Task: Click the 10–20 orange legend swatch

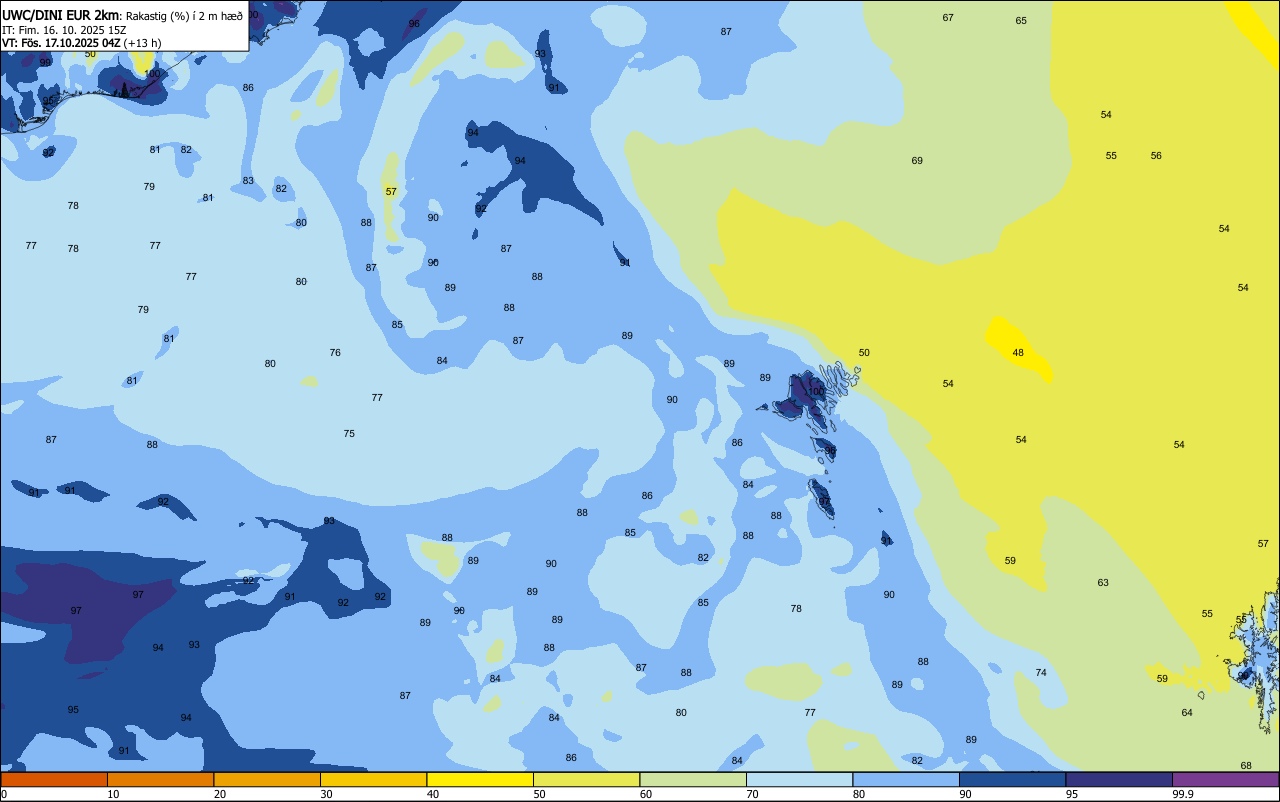Action: (x=161, y=779)
